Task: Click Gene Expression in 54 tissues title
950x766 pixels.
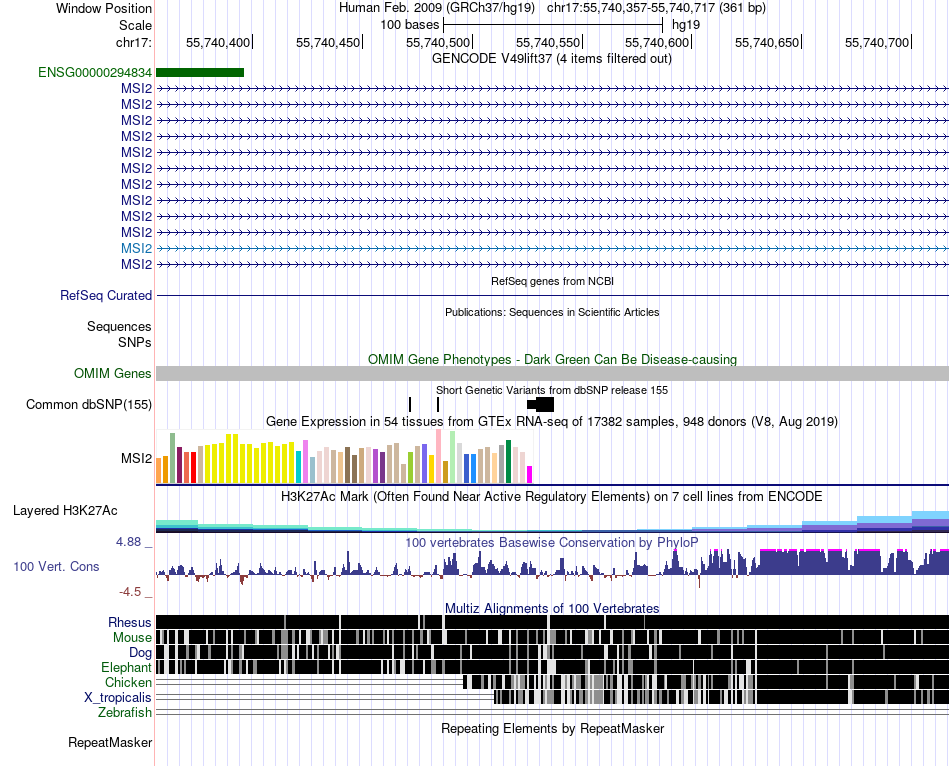Action: click(552, 421)
